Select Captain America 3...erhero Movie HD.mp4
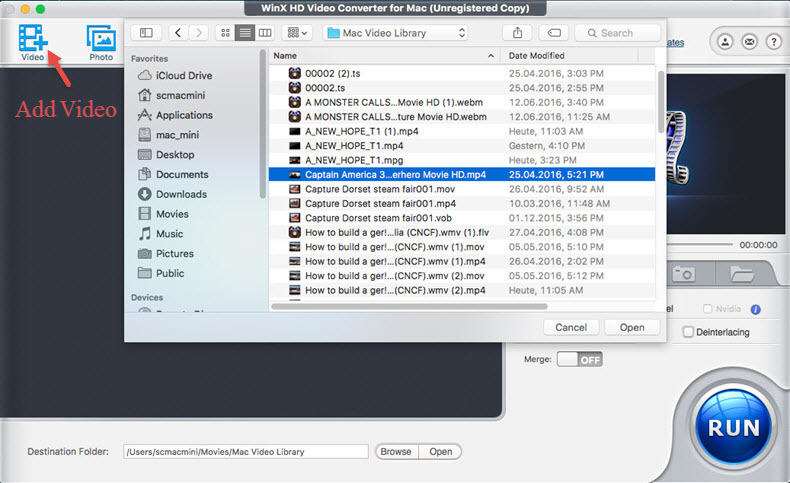Viewport: 790px width, 483px height. coord(462,175)
